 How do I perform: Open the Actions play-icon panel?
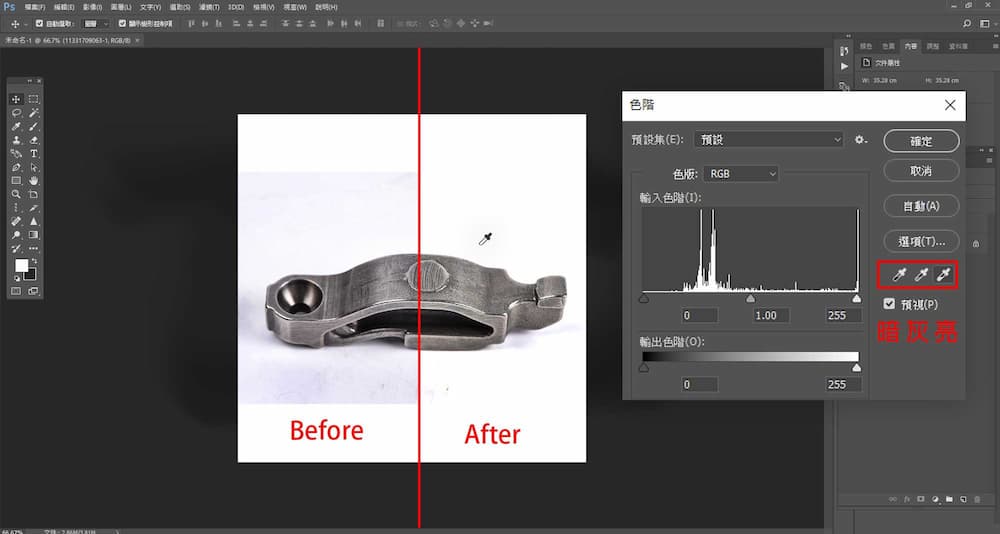[x=844, y=66]
